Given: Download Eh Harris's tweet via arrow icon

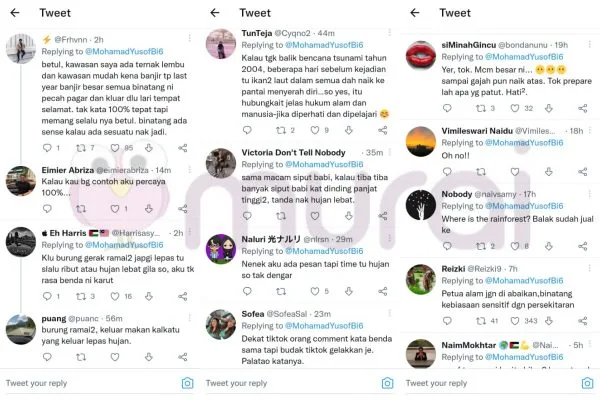Looking at the screenshot, I should coord(149,296).
